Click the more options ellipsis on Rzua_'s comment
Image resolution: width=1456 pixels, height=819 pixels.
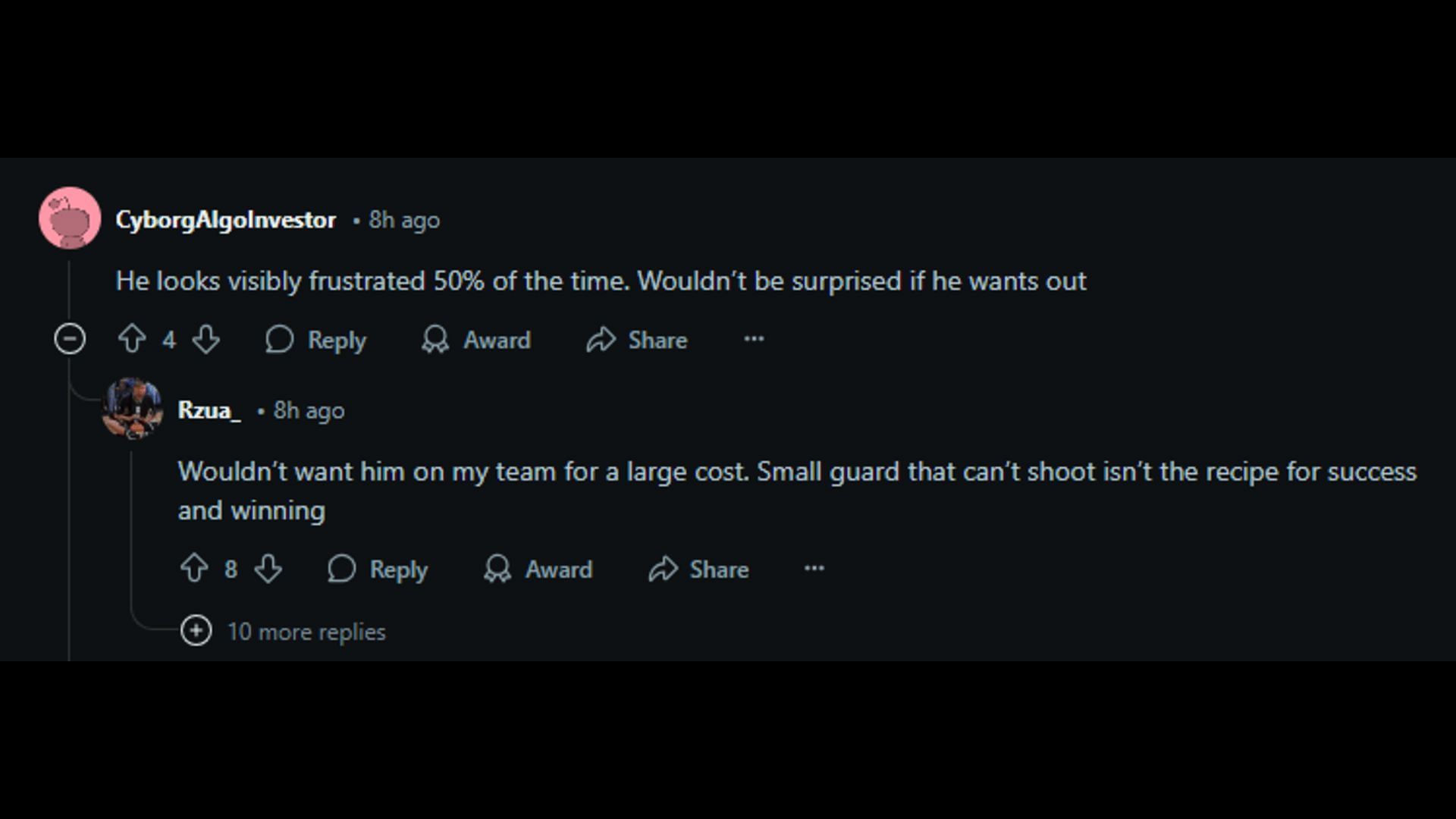point(815,569)
